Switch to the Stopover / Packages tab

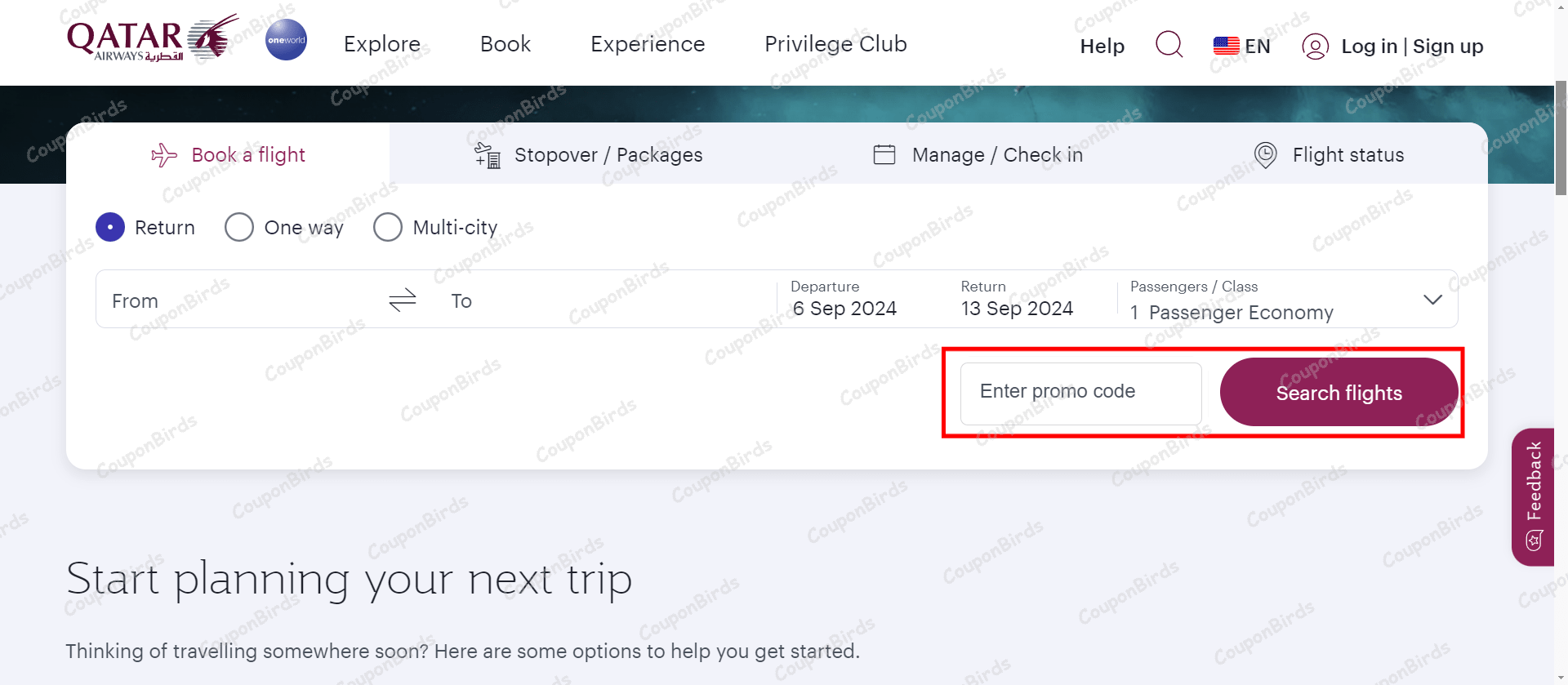[608, 154]
